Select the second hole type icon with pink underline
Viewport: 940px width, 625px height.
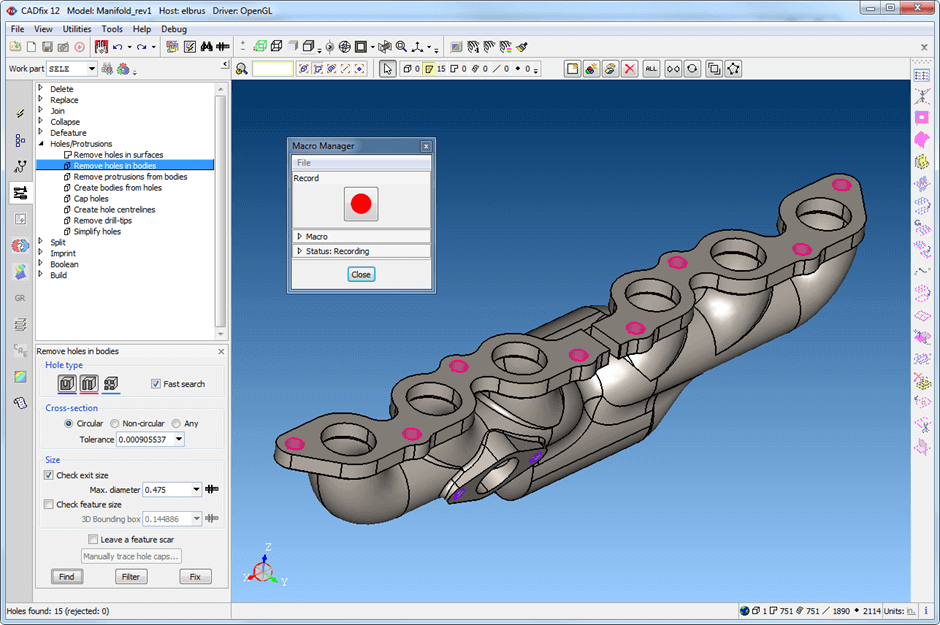point(89,383)
